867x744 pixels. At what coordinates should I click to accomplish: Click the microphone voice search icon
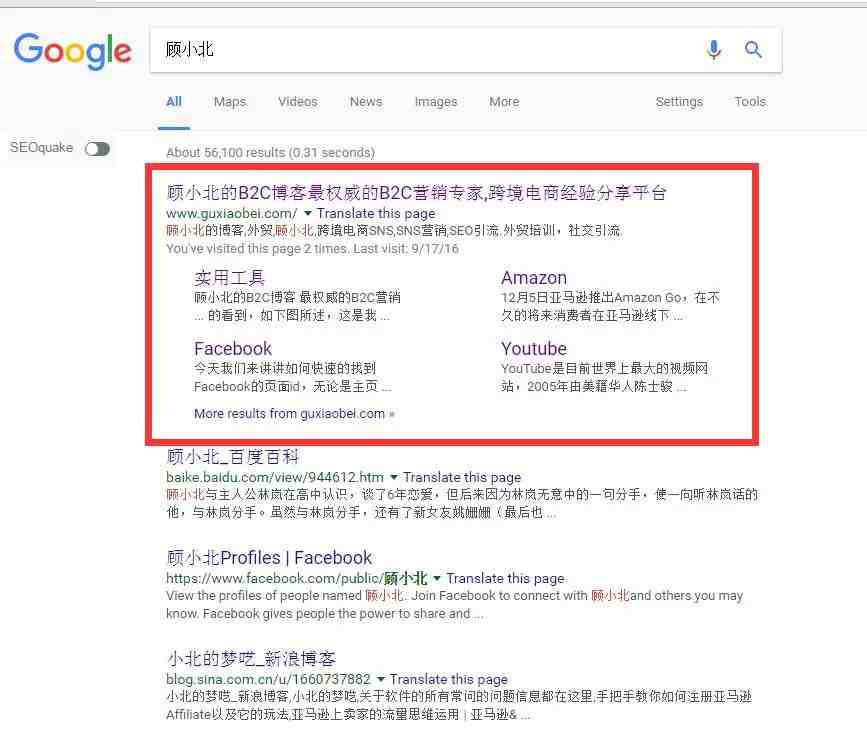714,50
